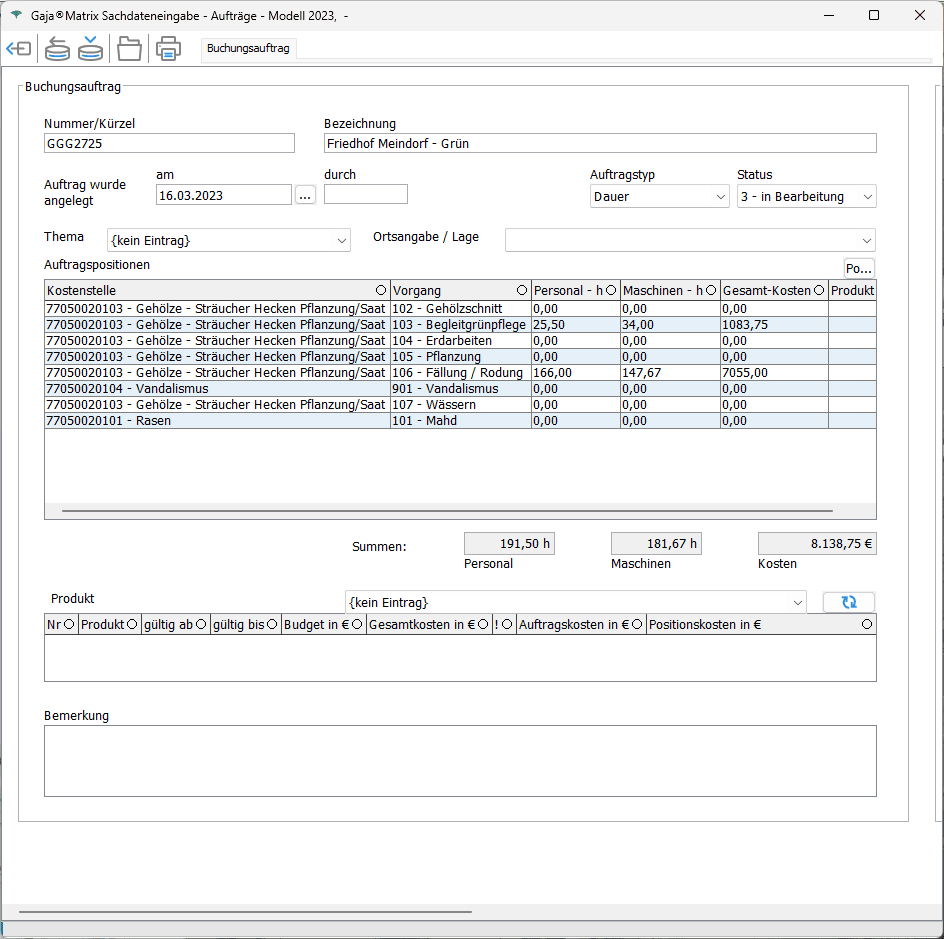Click the Po... button above the table

click(859, 269)
